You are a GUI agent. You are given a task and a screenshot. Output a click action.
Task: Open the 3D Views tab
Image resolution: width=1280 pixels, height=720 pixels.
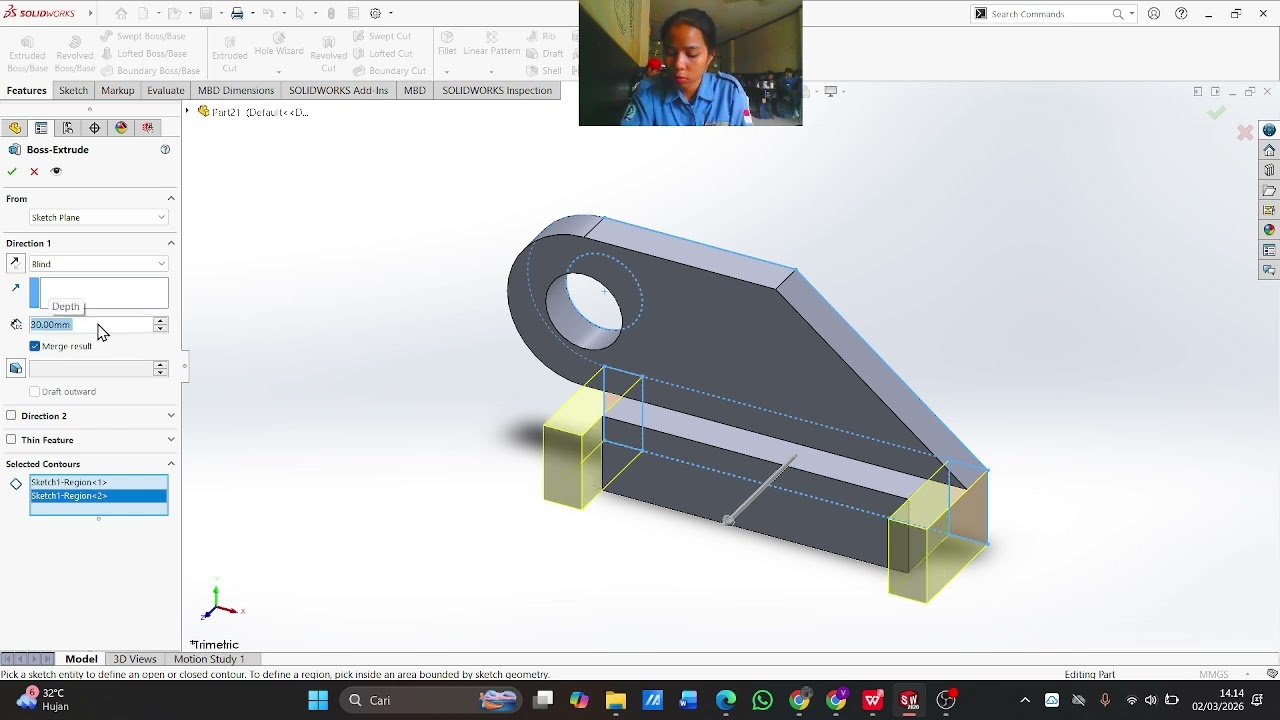[134, 659]
